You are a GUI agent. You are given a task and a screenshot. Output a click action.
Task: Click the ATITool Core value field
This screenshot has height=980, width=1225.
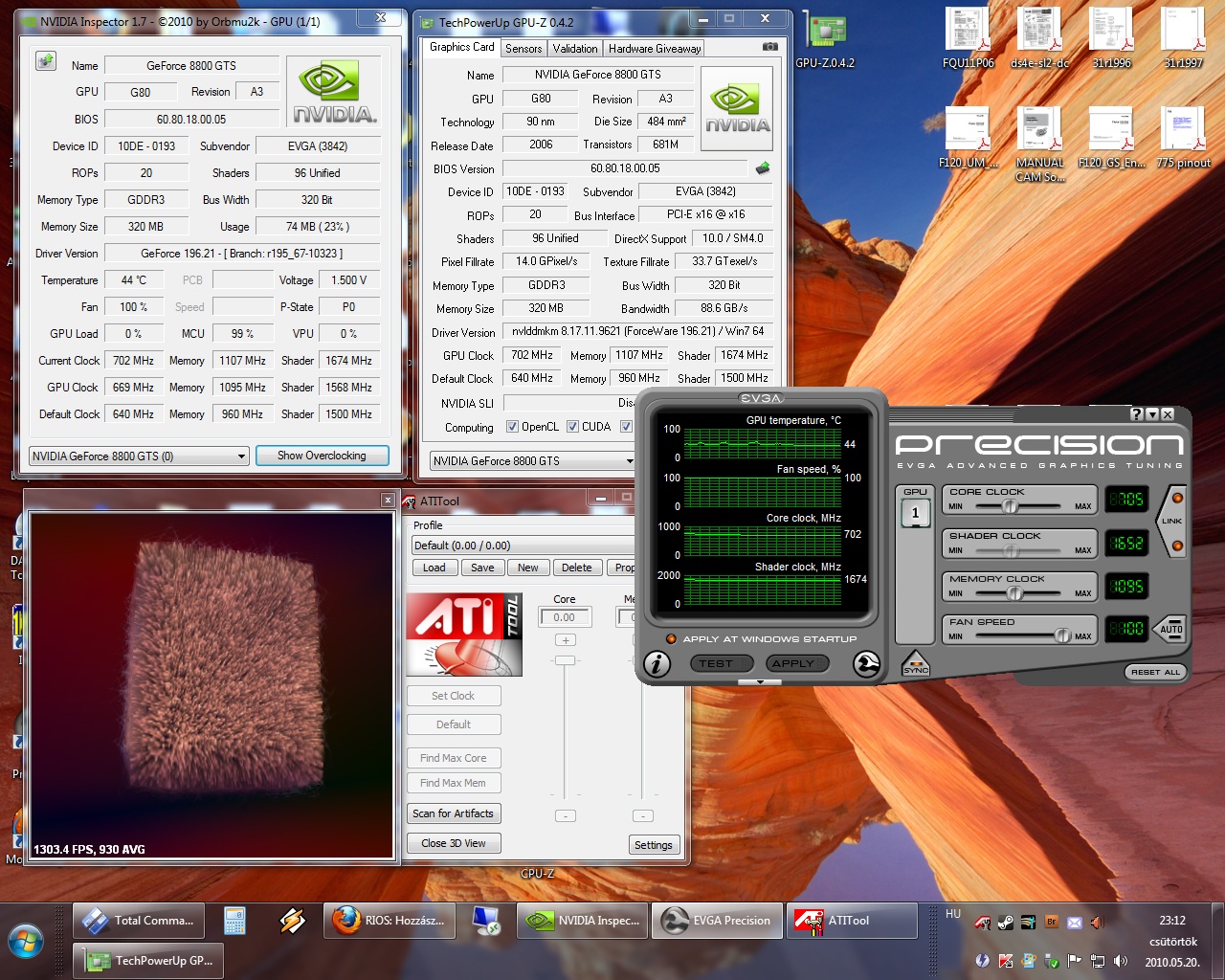(x=565, y=617)
